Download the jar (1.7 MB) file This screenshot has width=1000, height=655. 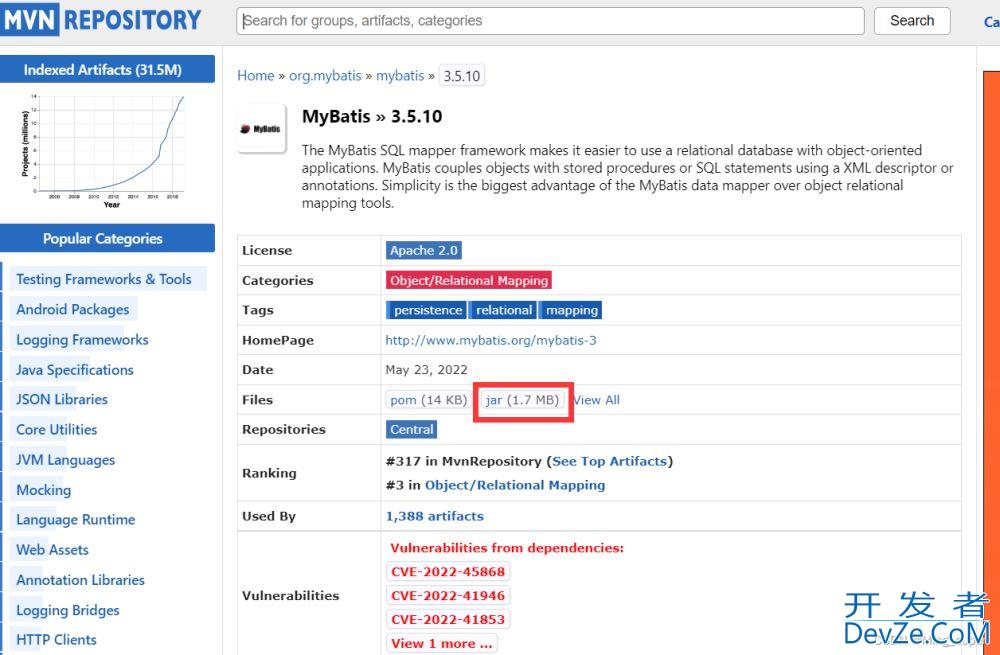point(522,400)
